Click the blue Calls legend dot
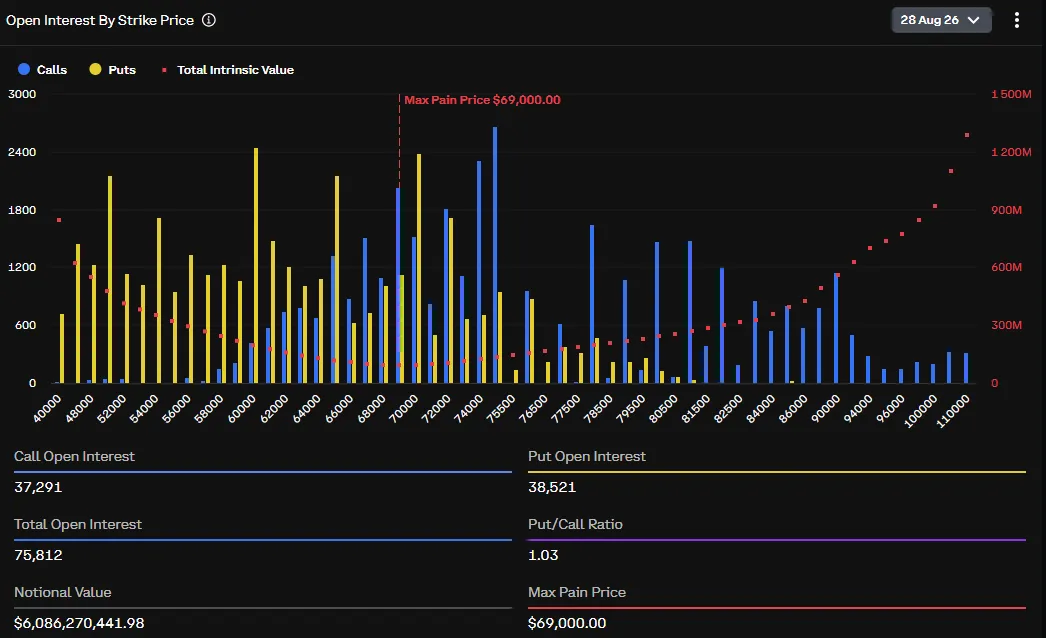Screen dimensions: 1046x638 [24, 69]
